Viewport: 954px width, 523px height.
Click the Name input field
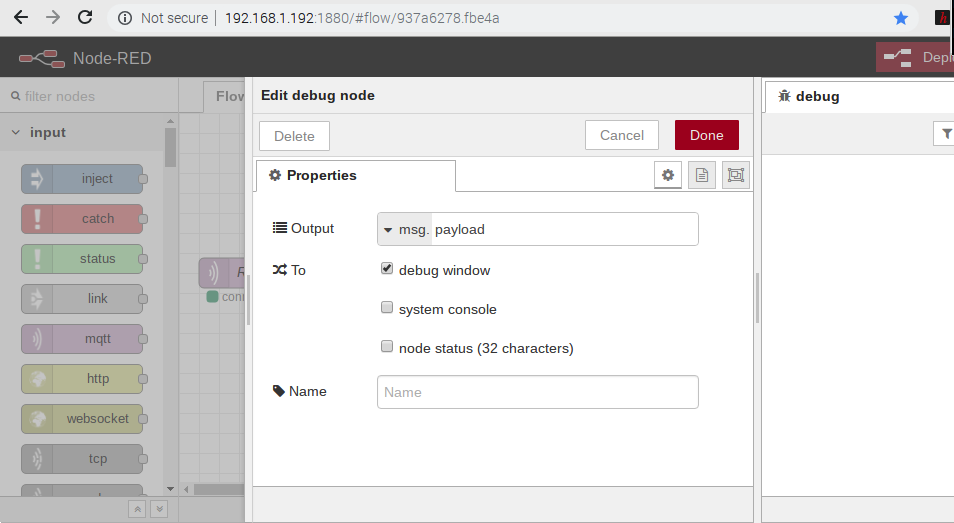(x=538, y=392)
